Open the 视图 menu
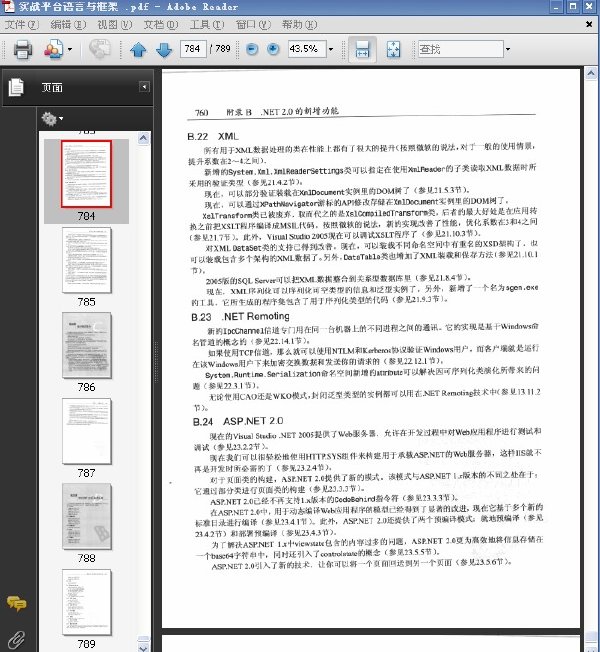Screen dimensions: 600x652 (114, 25)
